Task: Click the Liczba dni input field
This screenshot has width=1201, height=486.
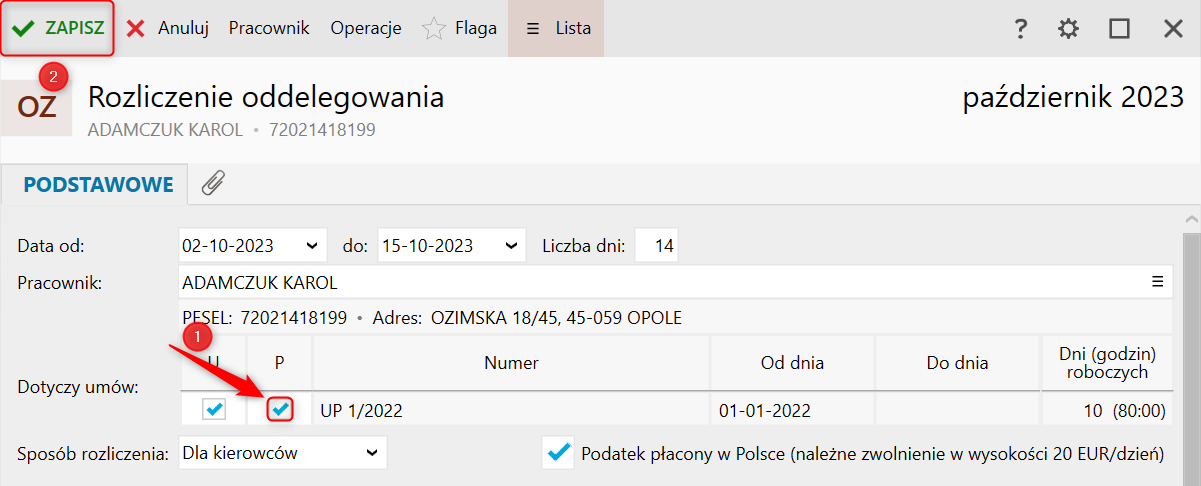Action: click(656, 245)
